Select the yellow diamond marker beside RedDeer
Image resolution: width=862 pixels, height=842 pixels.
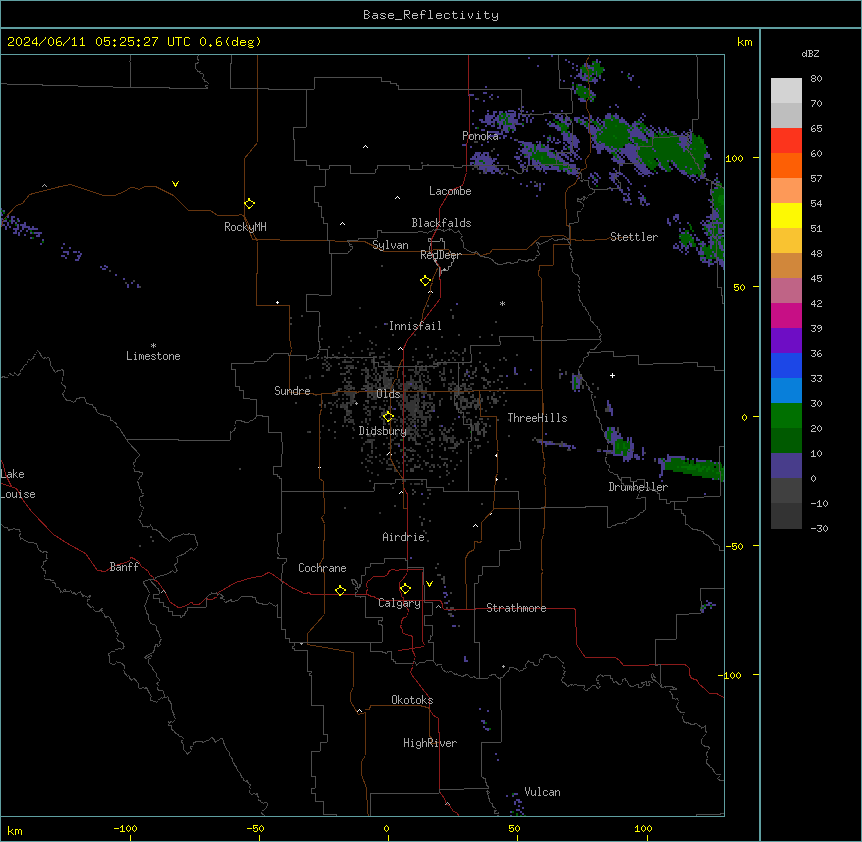[425, 281]
